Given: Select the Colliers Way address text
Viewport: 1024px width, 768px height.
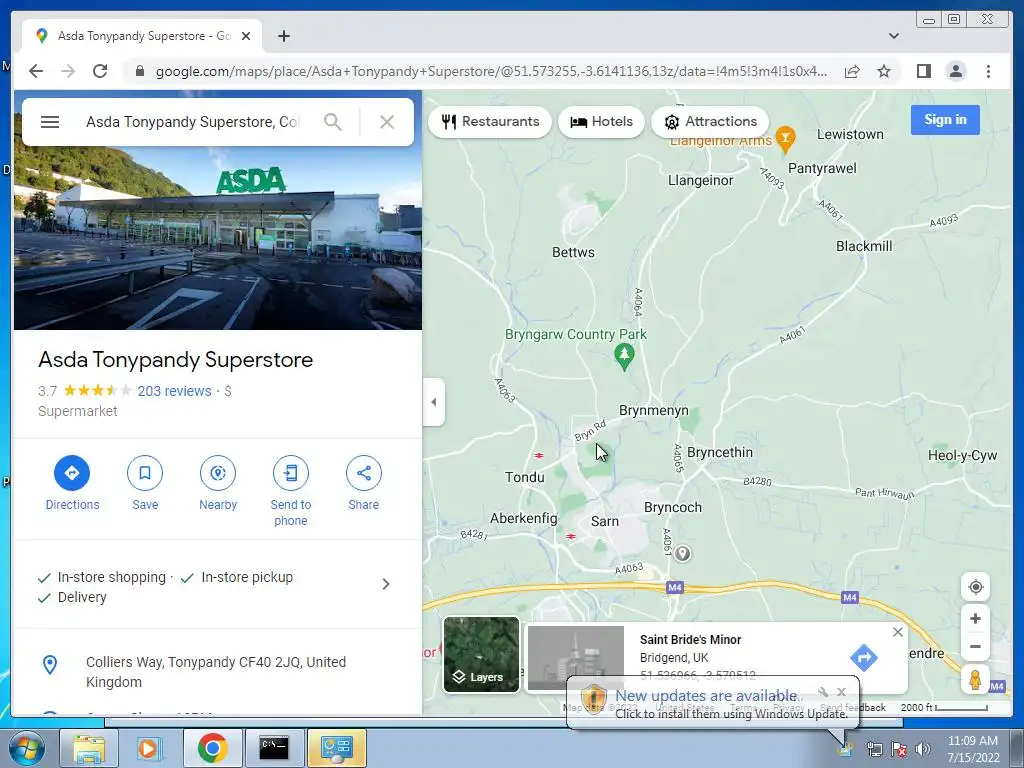Looking at the screenshot, I should tap(216, 672).
